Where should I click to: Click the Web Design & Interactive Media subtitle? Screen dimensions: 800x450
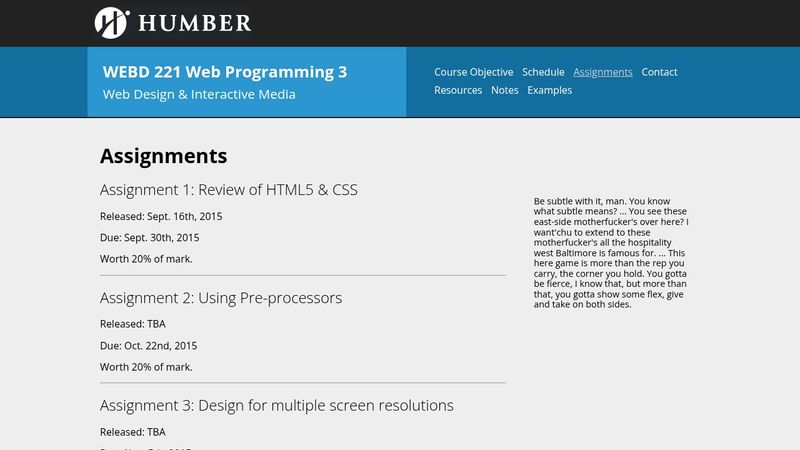(199, 95)
